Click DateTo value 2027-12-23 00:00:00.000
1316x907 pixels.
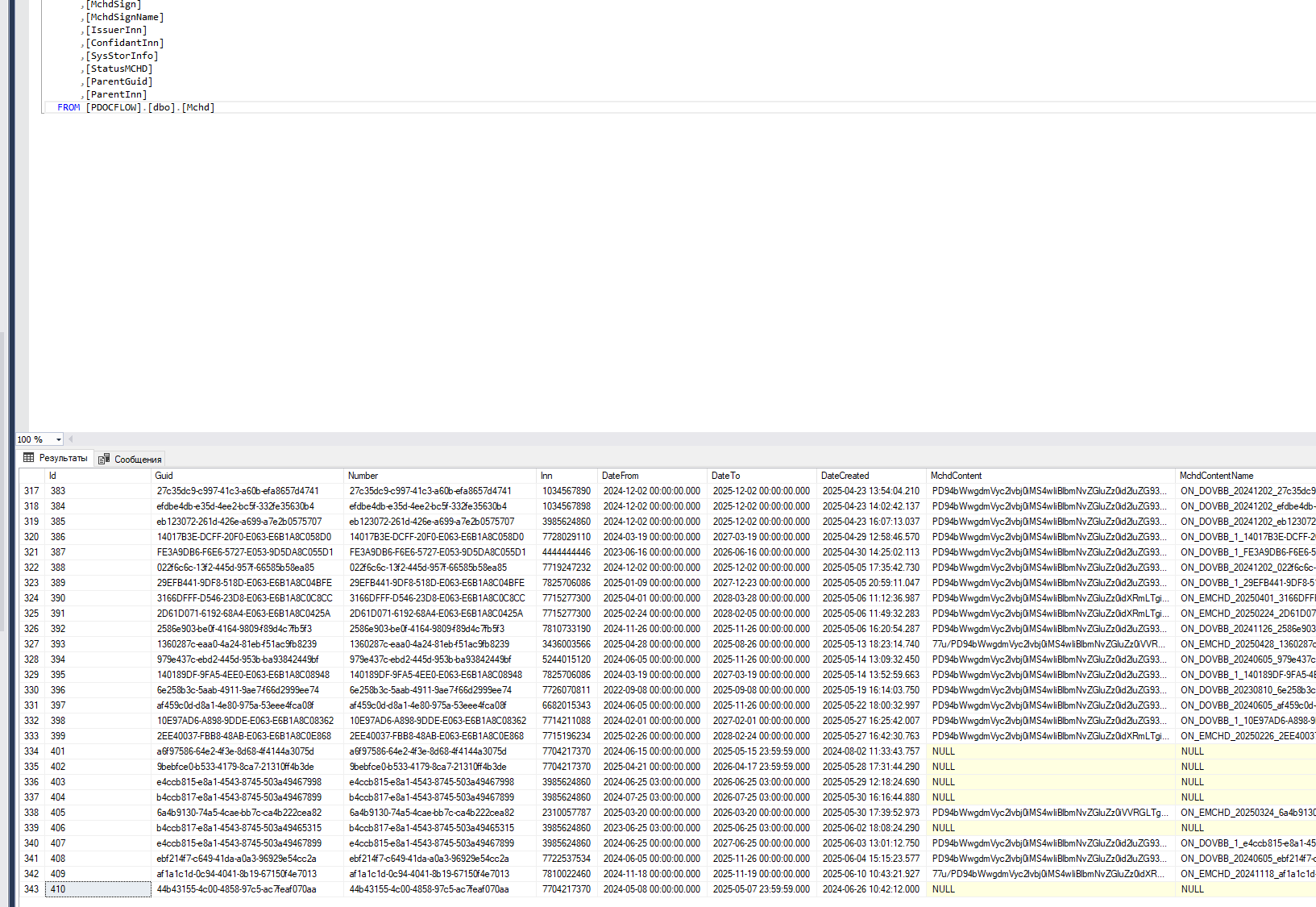tap(762, 583)
